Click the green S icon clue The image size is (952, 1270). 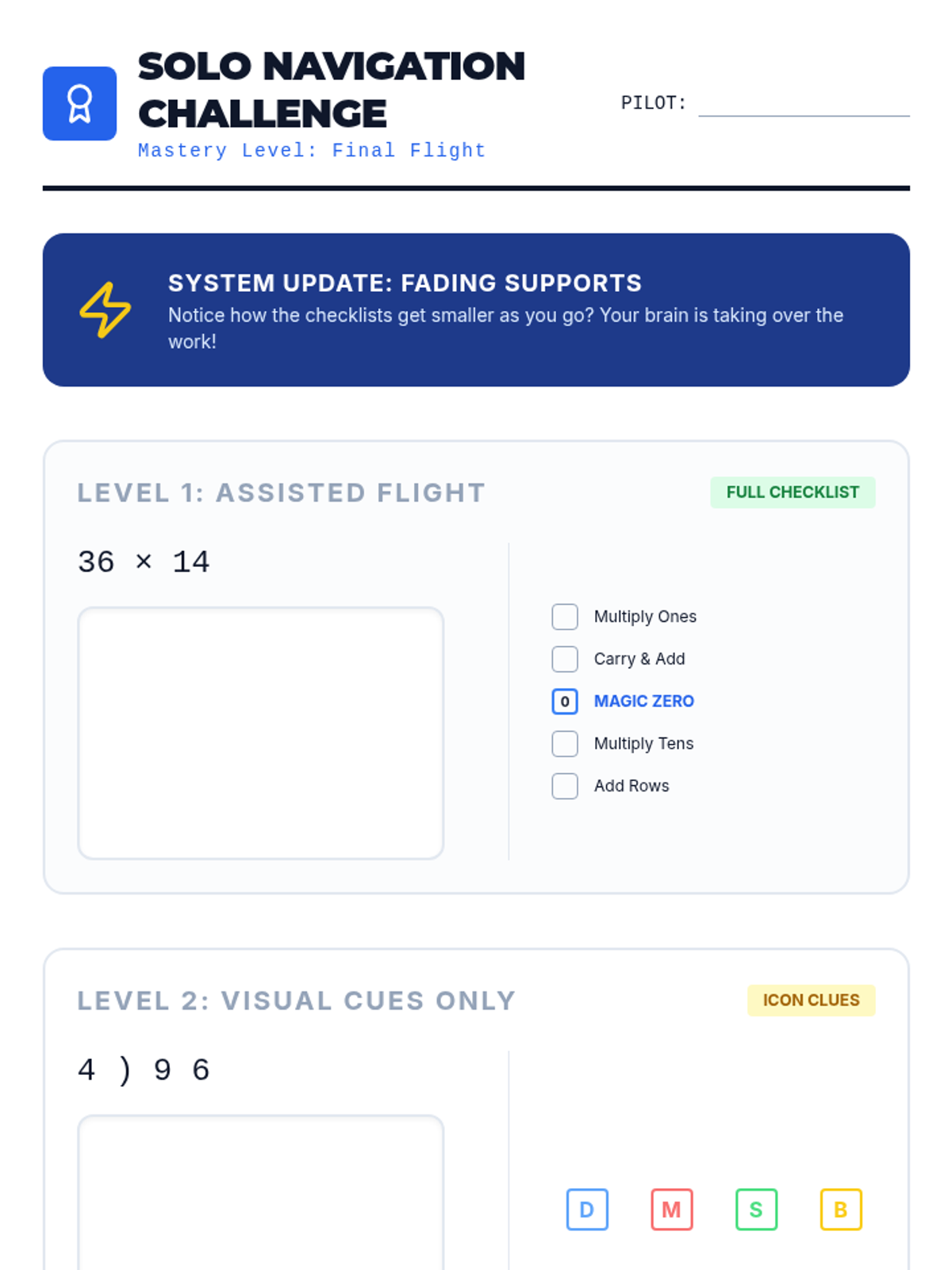click(756, 1209)
